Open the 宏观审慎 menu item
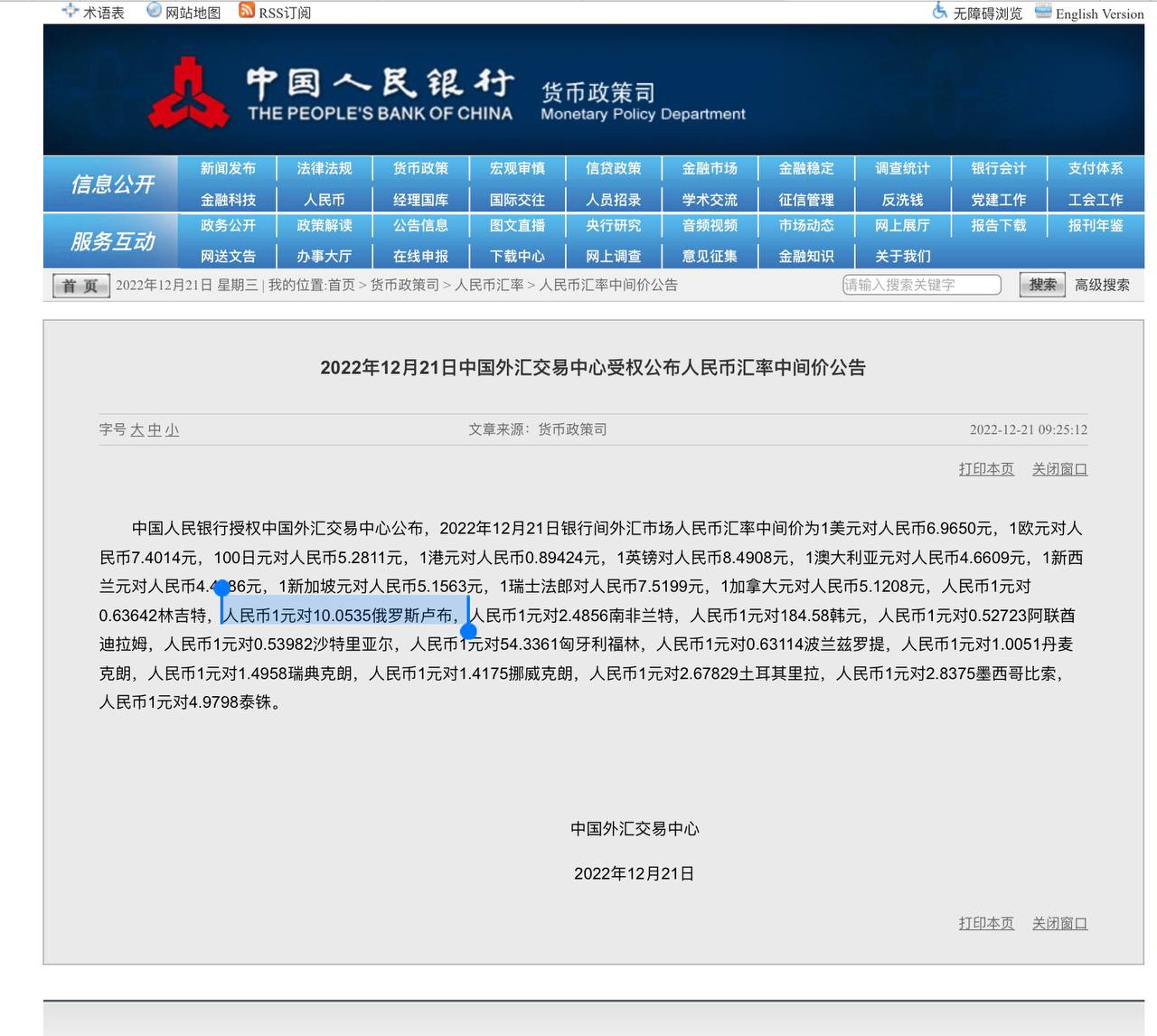The height and width of the screenshot is (1036, 1157). (x=517, y=168)
